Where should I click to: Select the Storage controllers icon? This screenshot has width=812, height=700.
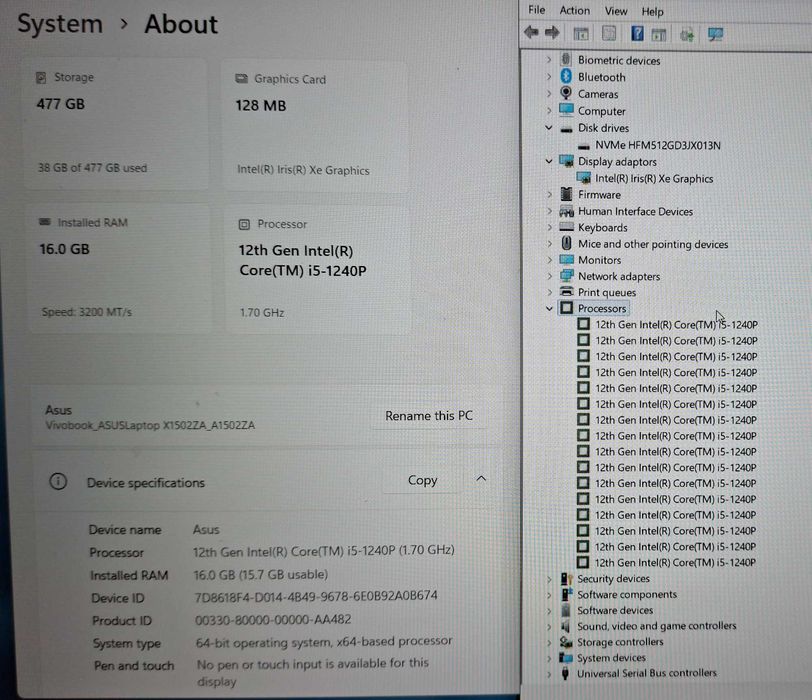click(566, 642)
